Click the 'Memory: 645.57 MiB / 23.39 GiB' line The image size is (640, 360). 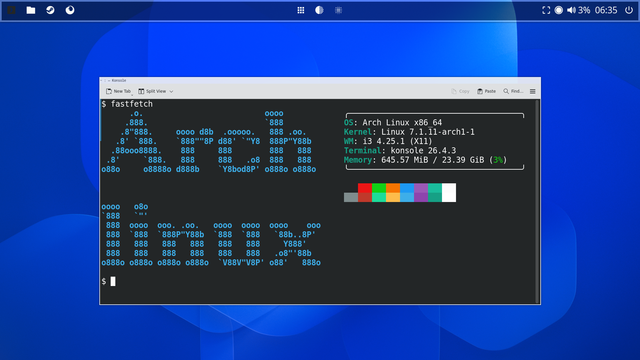(x=425, y=160)
